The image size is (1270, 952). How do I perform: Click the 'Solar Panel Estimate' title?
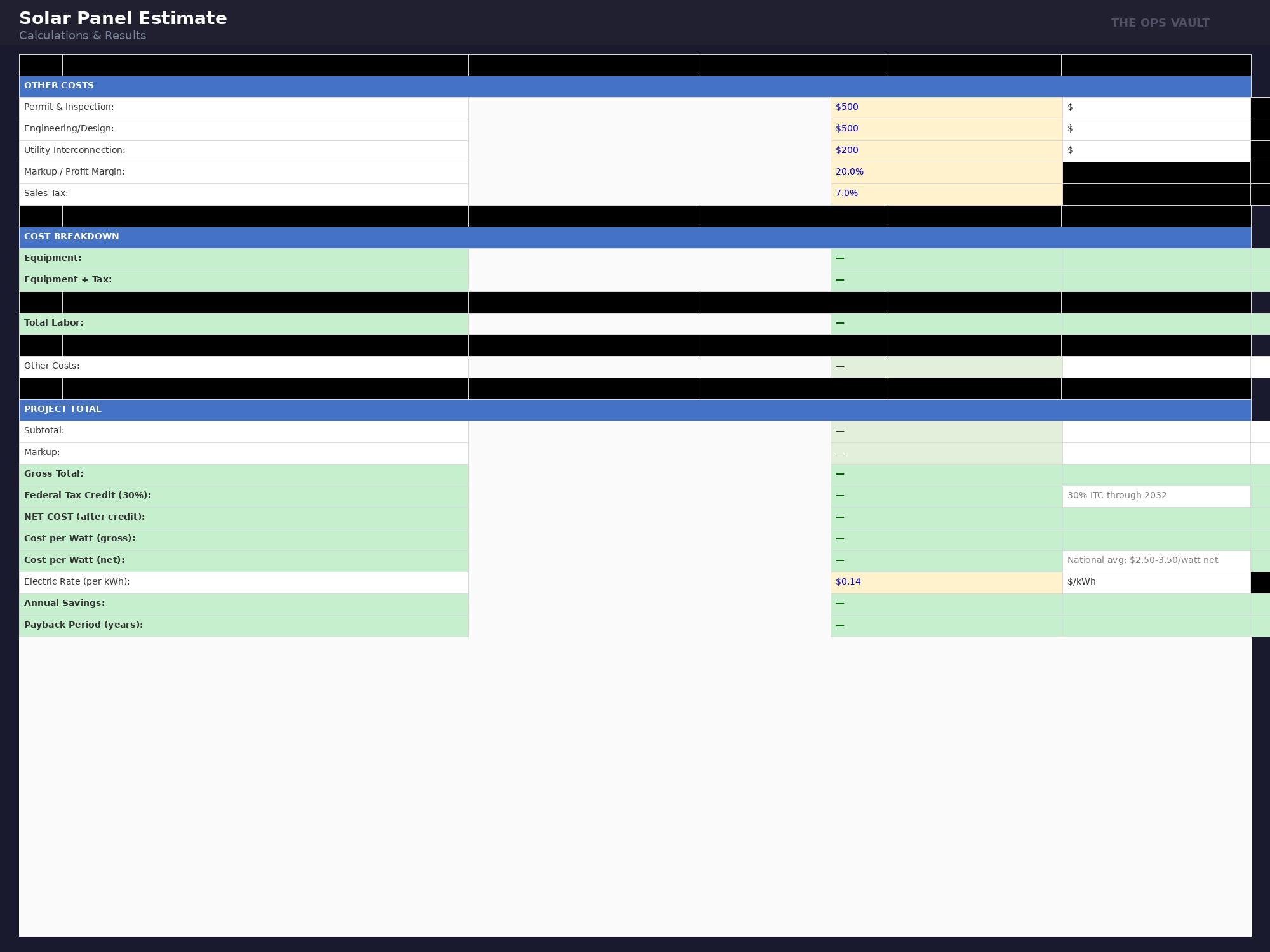123,18
